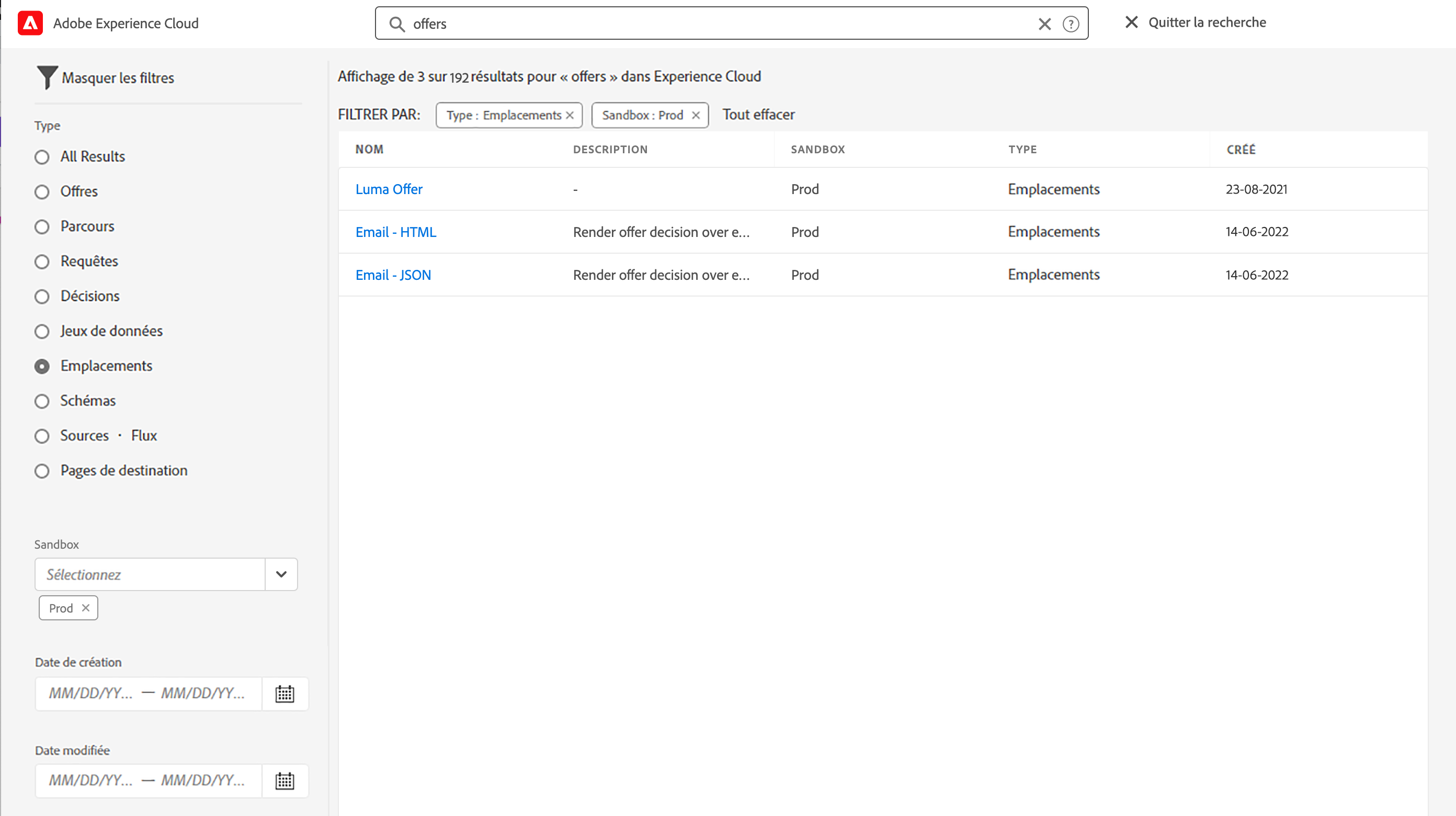
Task: Remove the Type Emplacements filter chip
Action: pos(570,116)
